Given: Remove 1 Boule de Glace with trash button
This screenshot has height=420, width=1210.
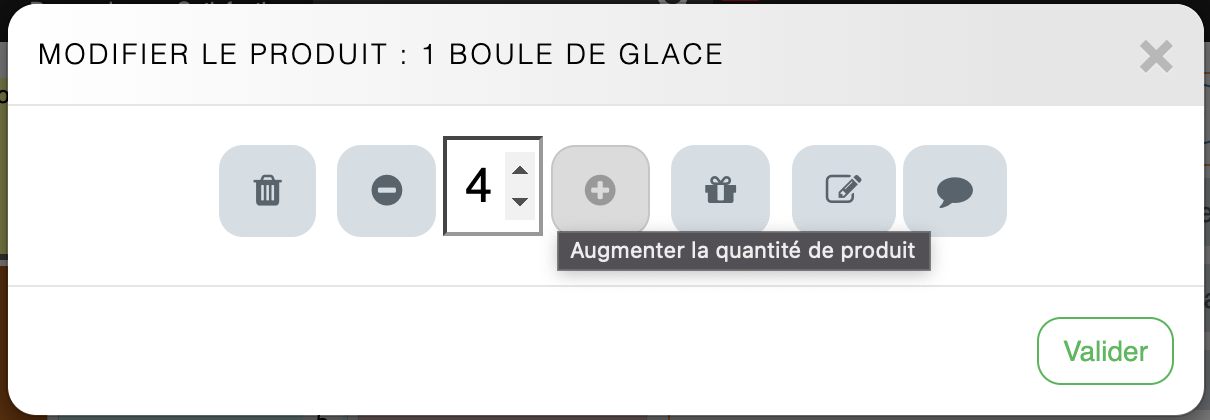Looking at the screenshot, I should (267, 191).
